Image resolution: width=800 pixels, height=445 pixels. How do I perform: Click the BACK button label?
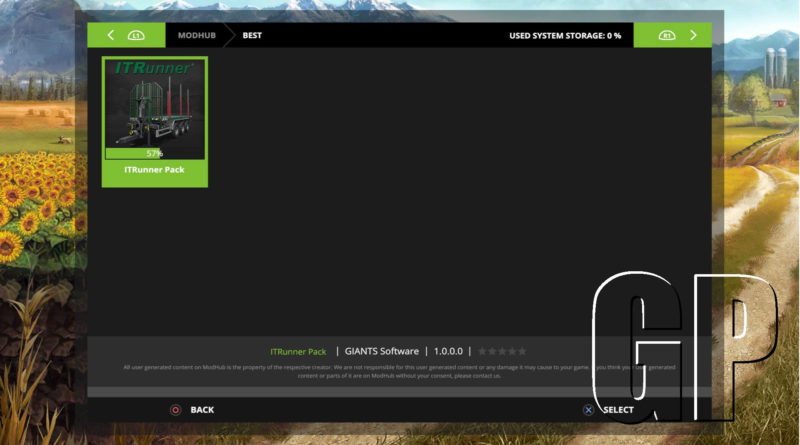[x=202, y=409]
